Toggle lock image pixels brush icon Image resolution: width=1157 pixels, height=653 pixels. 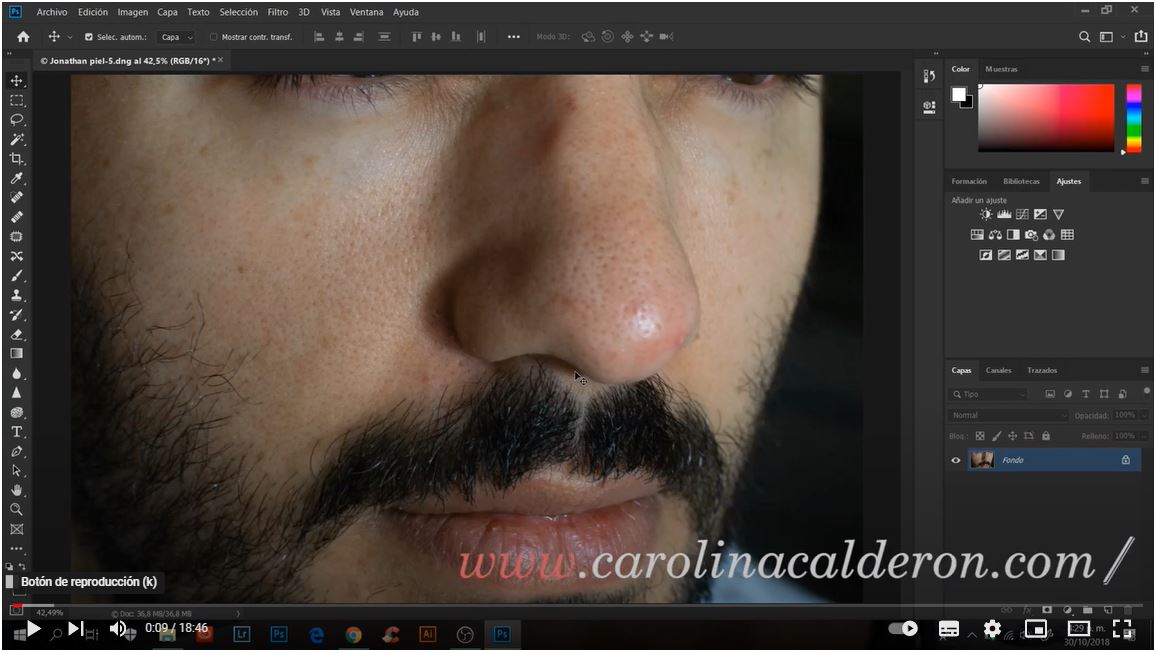point(997,436)
